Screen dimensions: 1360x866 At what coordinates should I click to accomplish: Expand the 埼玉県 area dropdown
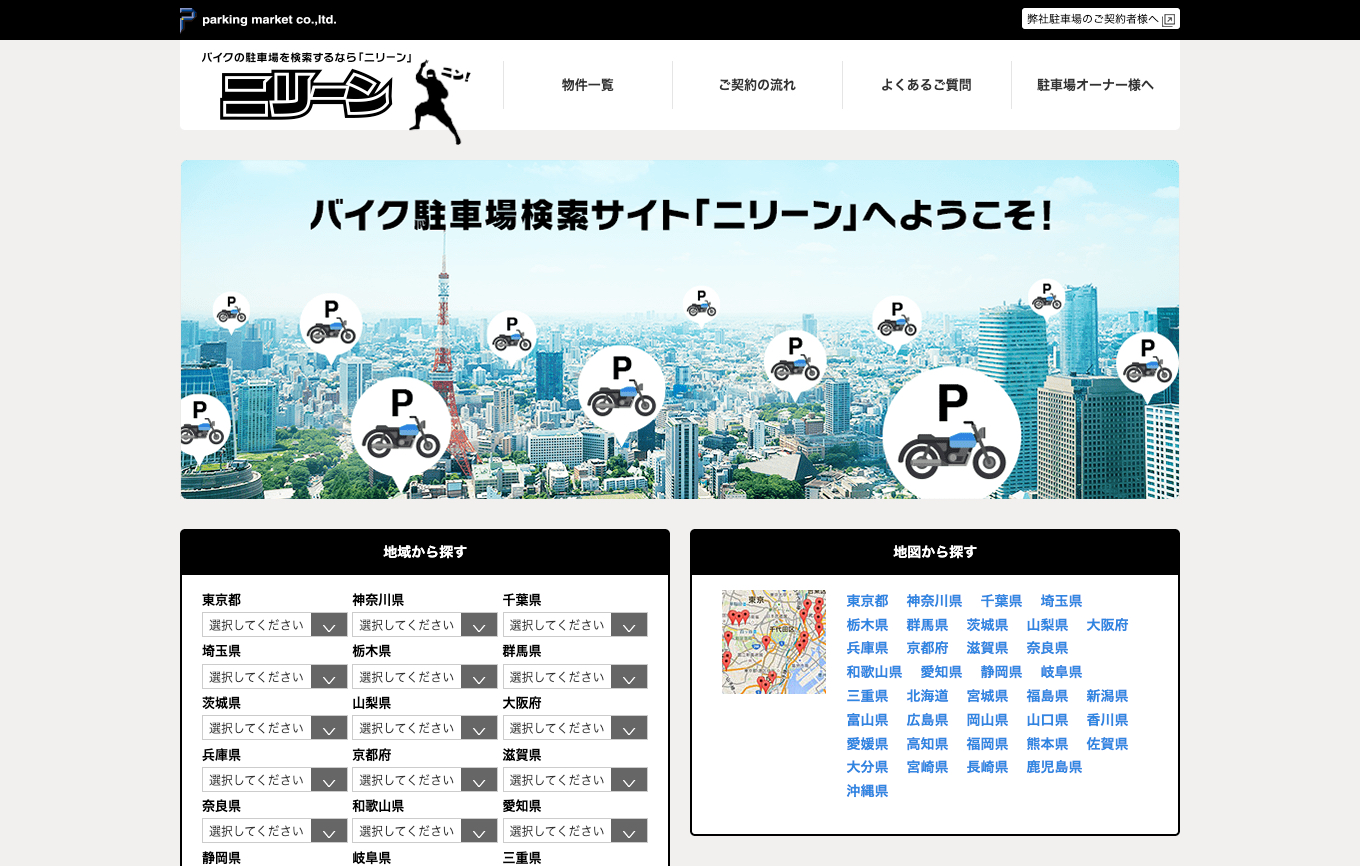275,677
